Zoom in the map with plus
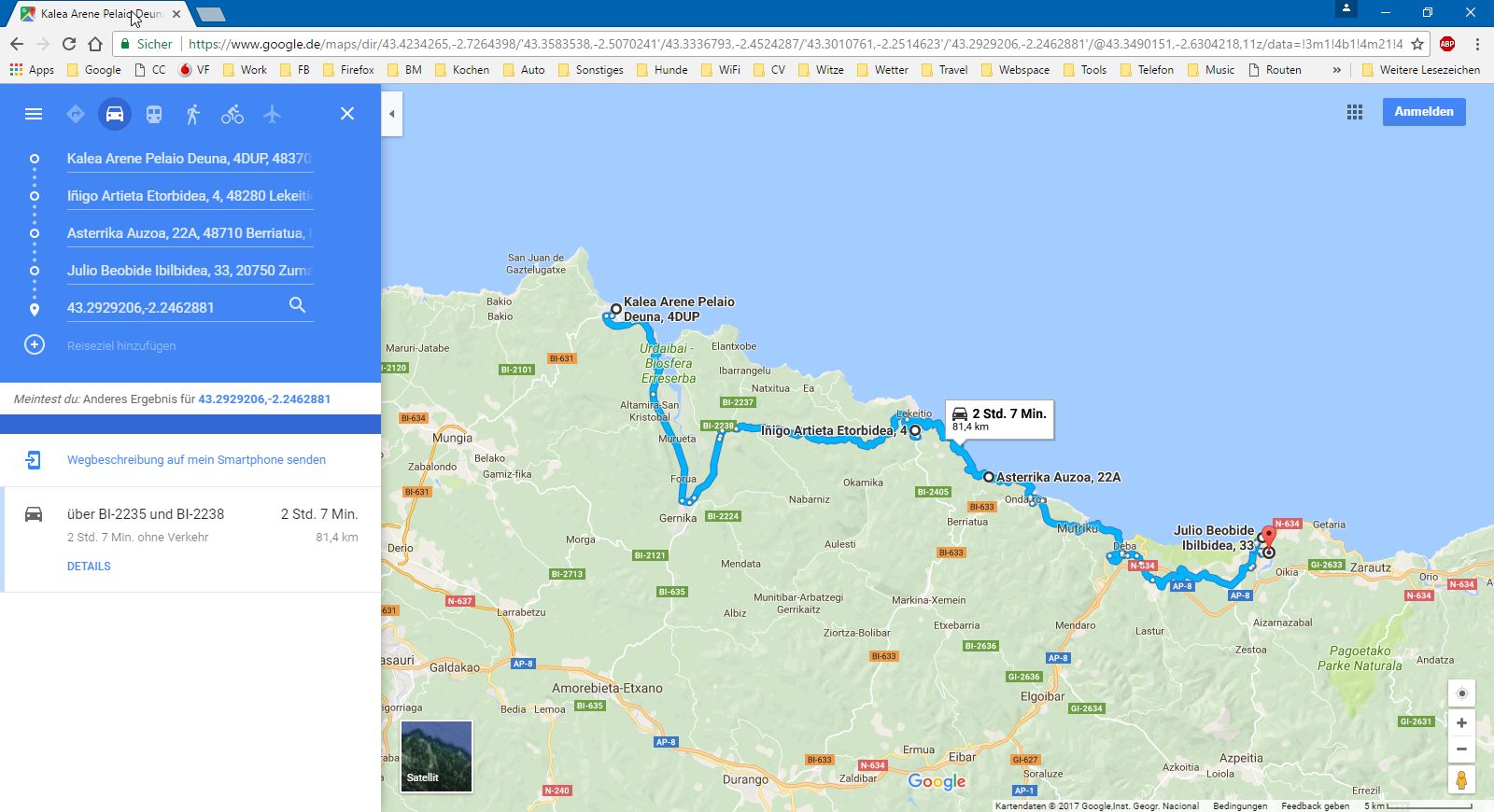 pos(1461,723)
